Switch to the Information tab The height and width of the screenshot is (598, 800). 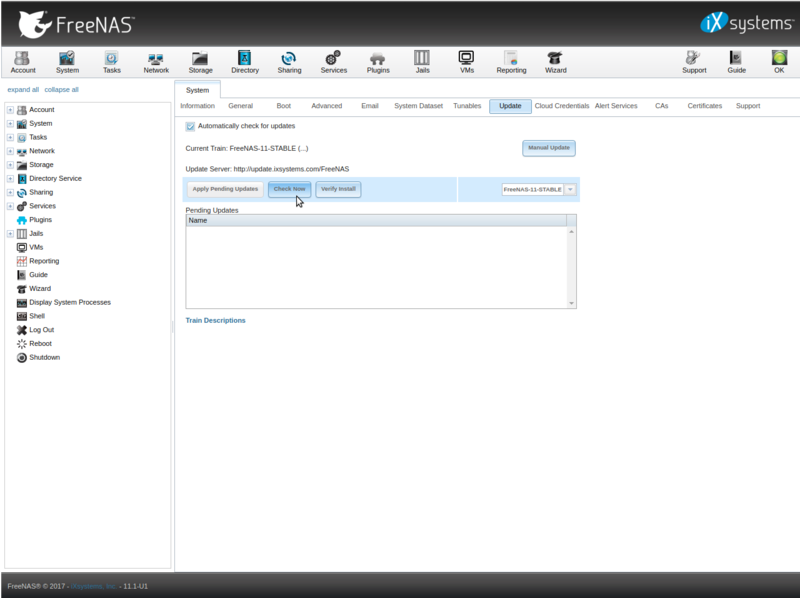(x=197, y=106)
